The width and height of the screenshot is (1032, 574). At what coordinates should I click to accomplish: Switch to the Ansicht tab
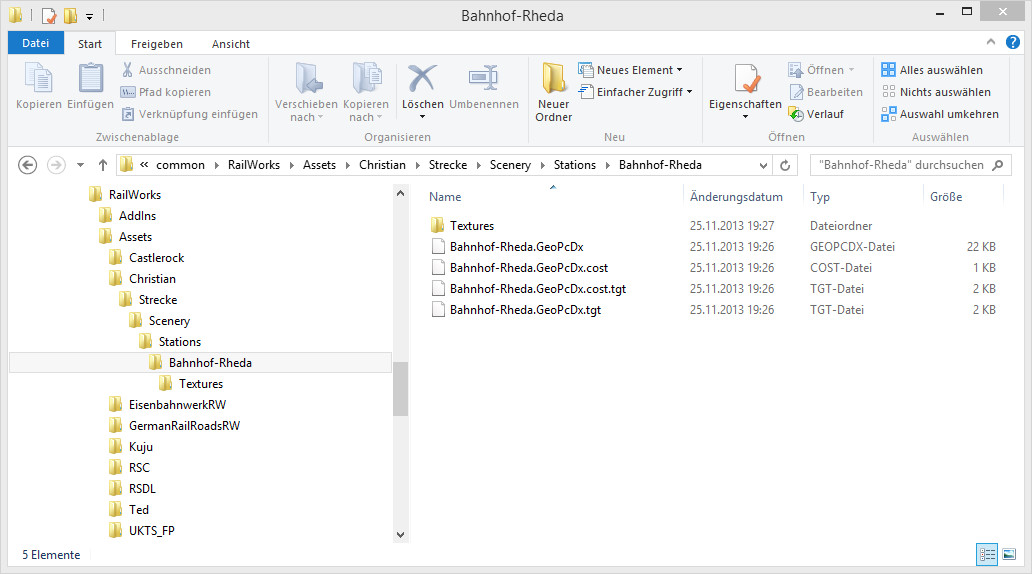231,44
